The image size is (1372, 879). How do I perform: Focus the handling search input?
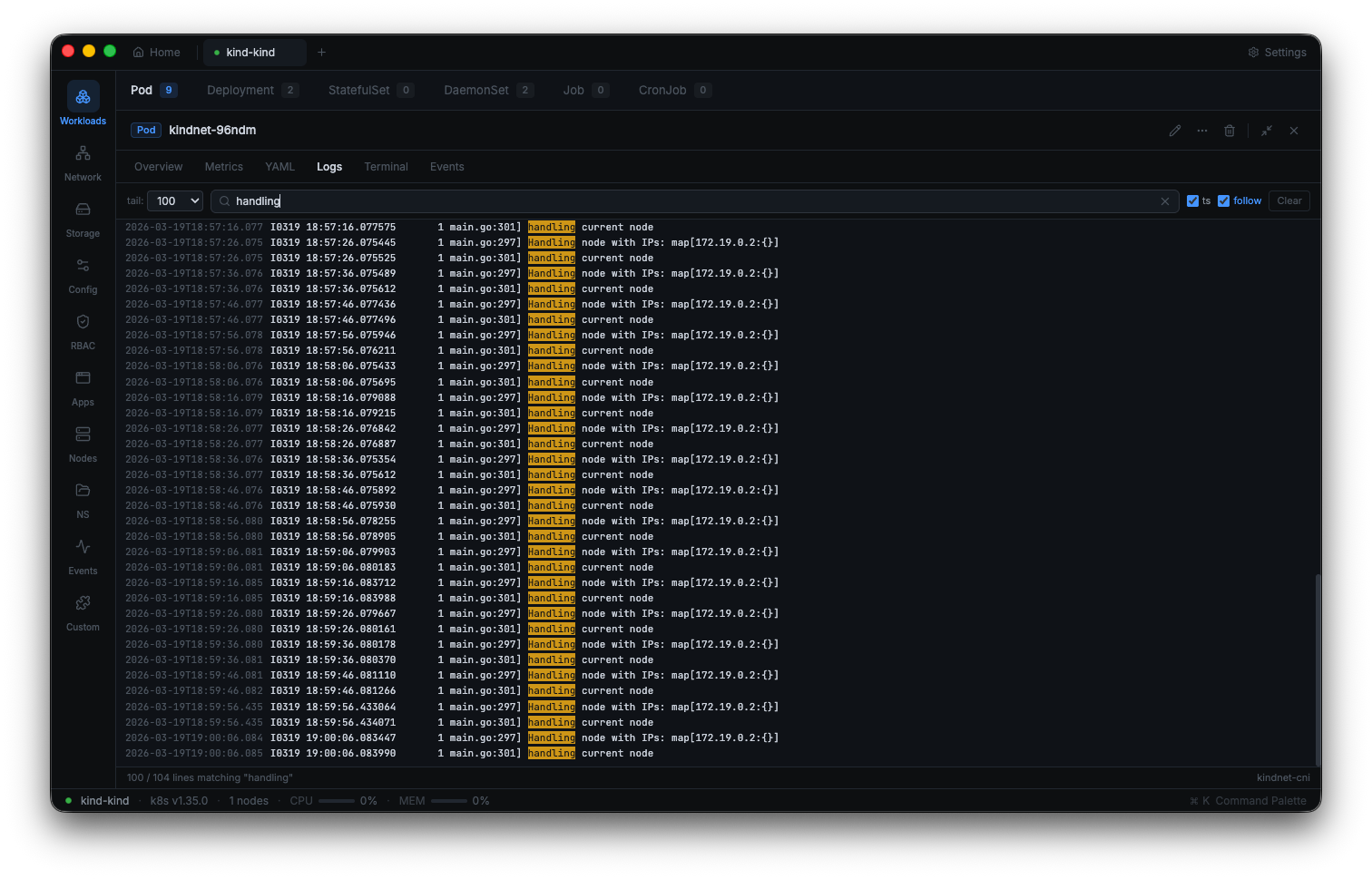point(544,200)
